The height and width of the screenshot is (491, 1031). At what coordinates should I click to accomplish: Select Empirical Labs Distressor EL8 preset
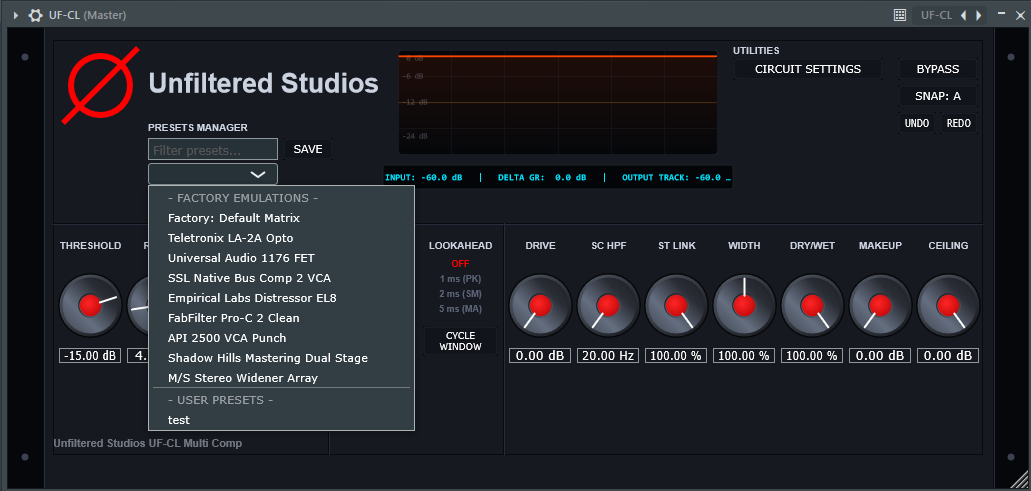click(x=281, y=298)
